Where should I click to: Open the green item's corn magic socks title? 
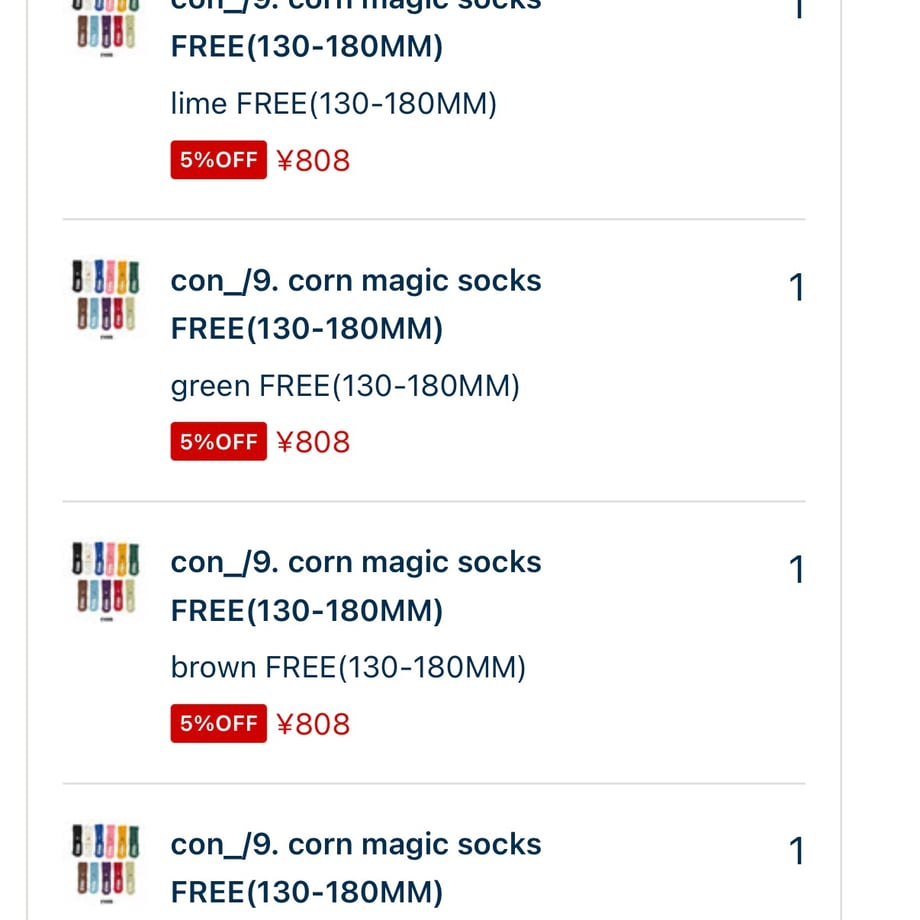(x=356, y=305)
